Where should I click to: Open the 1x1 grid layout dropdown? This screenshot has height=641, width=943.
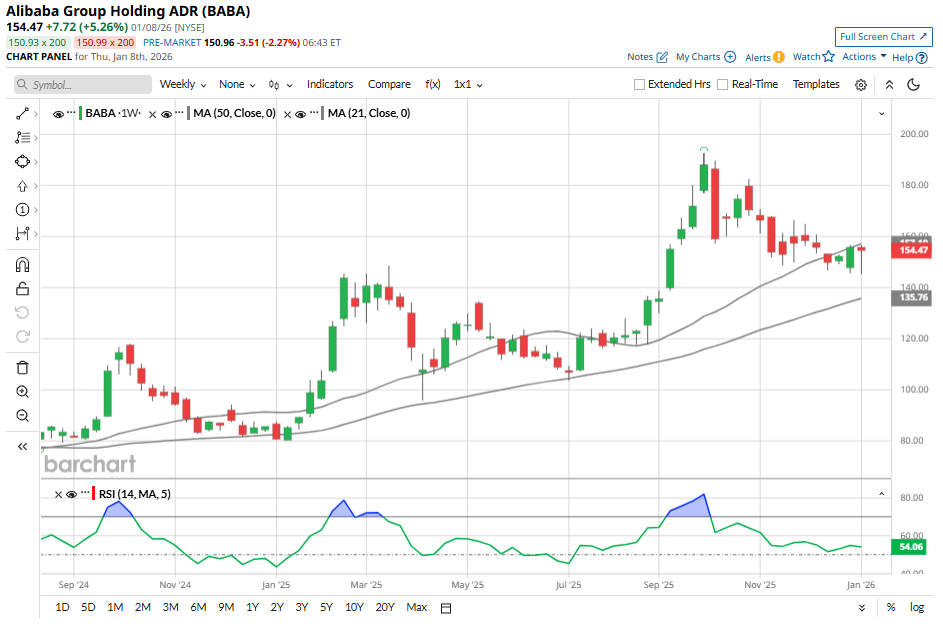(x=468, y=85)
